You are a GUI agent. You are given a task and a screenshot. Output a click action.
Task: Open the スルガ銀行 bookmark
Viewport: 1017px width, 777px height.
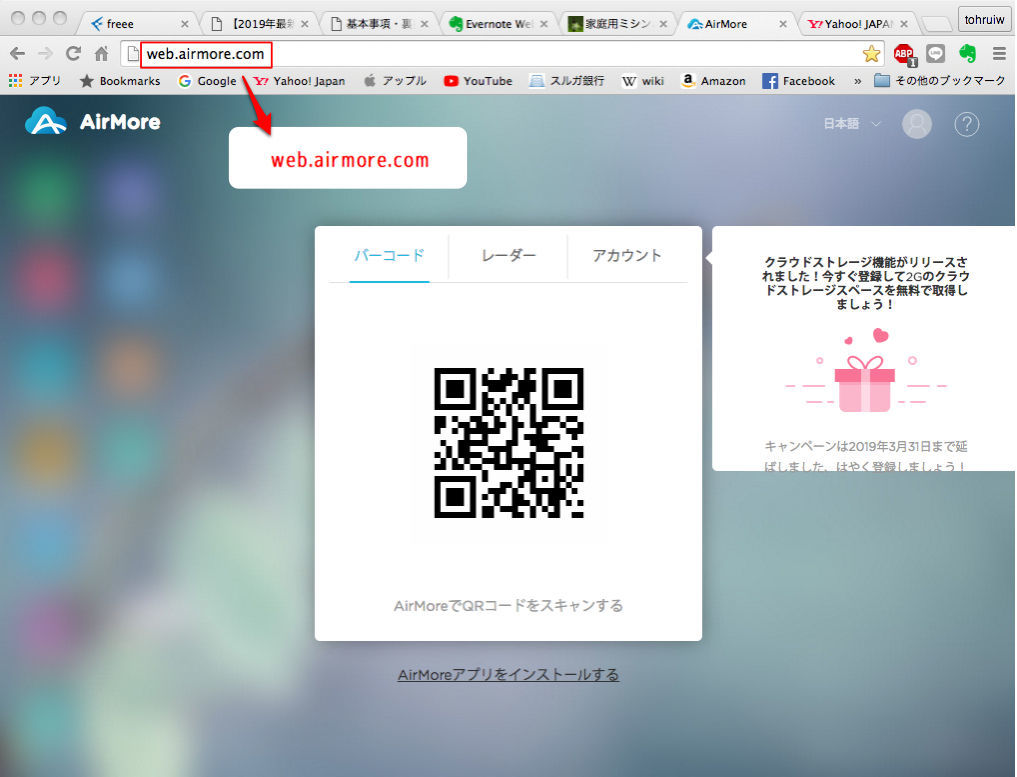[567, 80]
